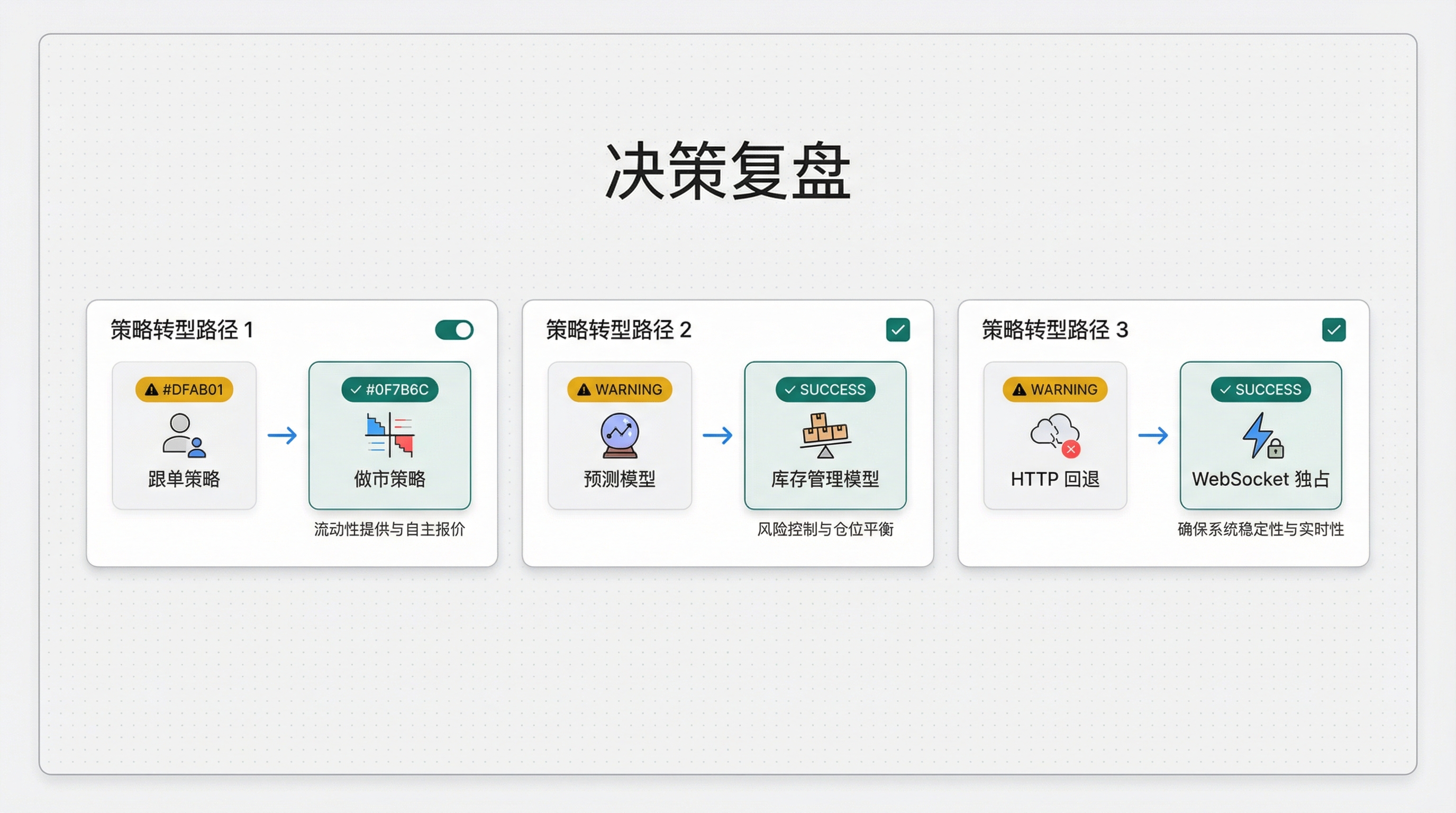Viewport: 1456px width, 813px height.
Task: Select the WebSocket 独占 card
Action: [x=1260, y=478]
